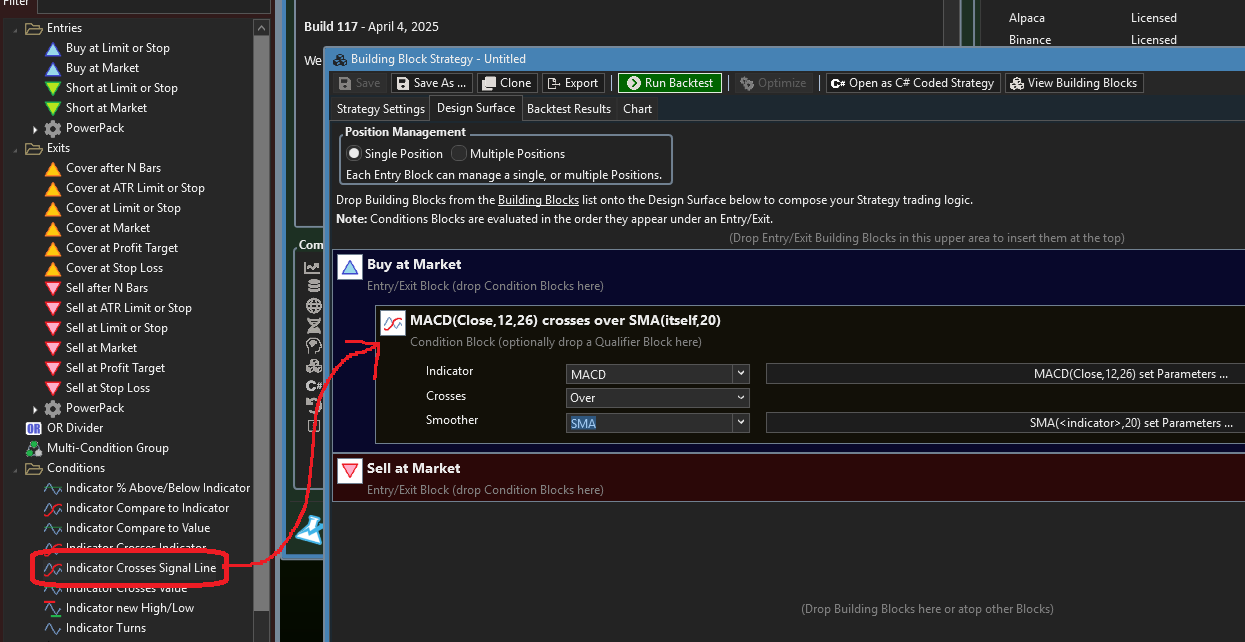
Task: Click the Buy at Market triangle icon in Entries list
Action: (x=53, y=68)
